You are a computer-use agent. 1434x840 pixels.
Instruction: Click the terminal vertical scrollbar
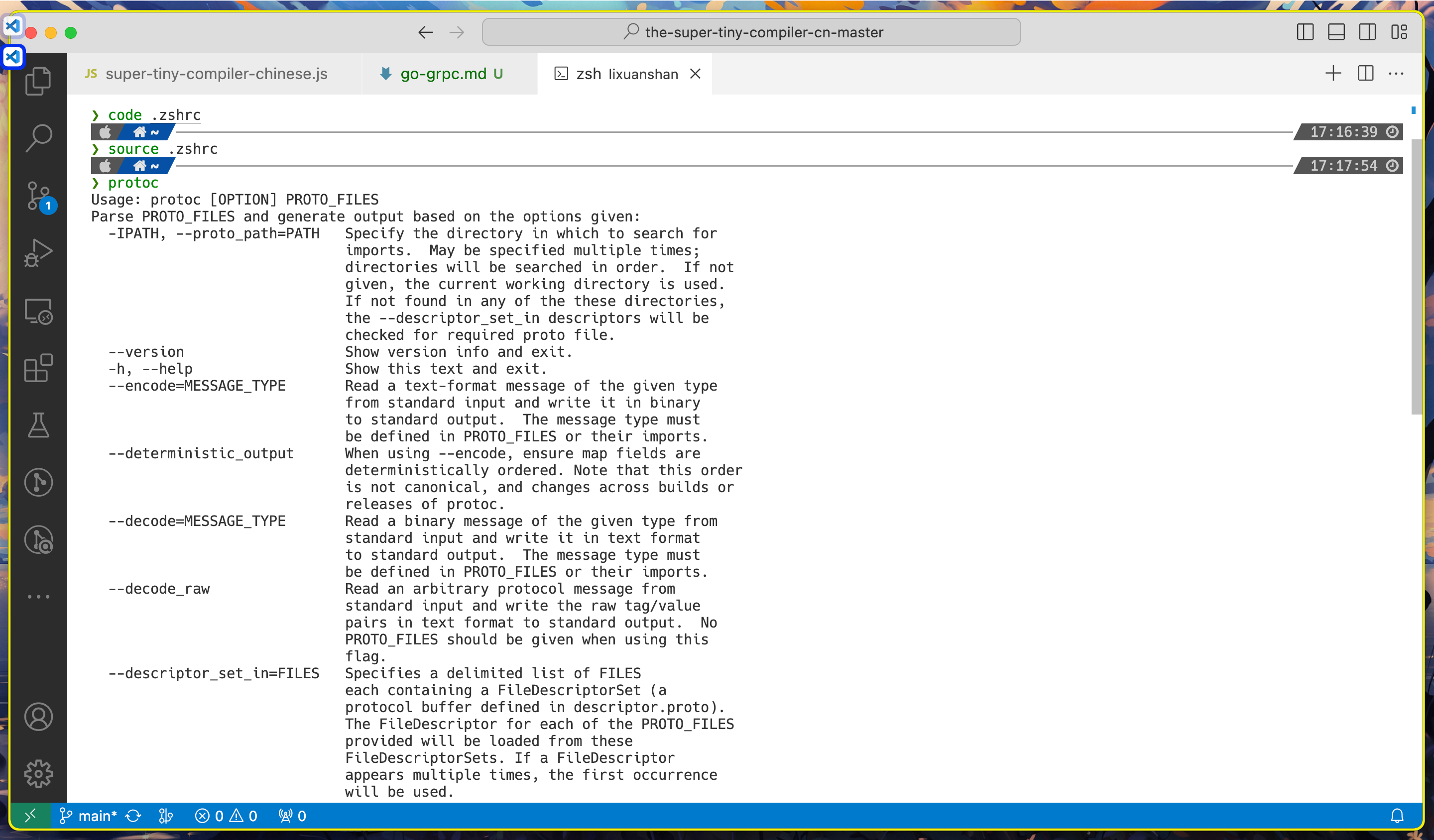[x=1417, y=276]
